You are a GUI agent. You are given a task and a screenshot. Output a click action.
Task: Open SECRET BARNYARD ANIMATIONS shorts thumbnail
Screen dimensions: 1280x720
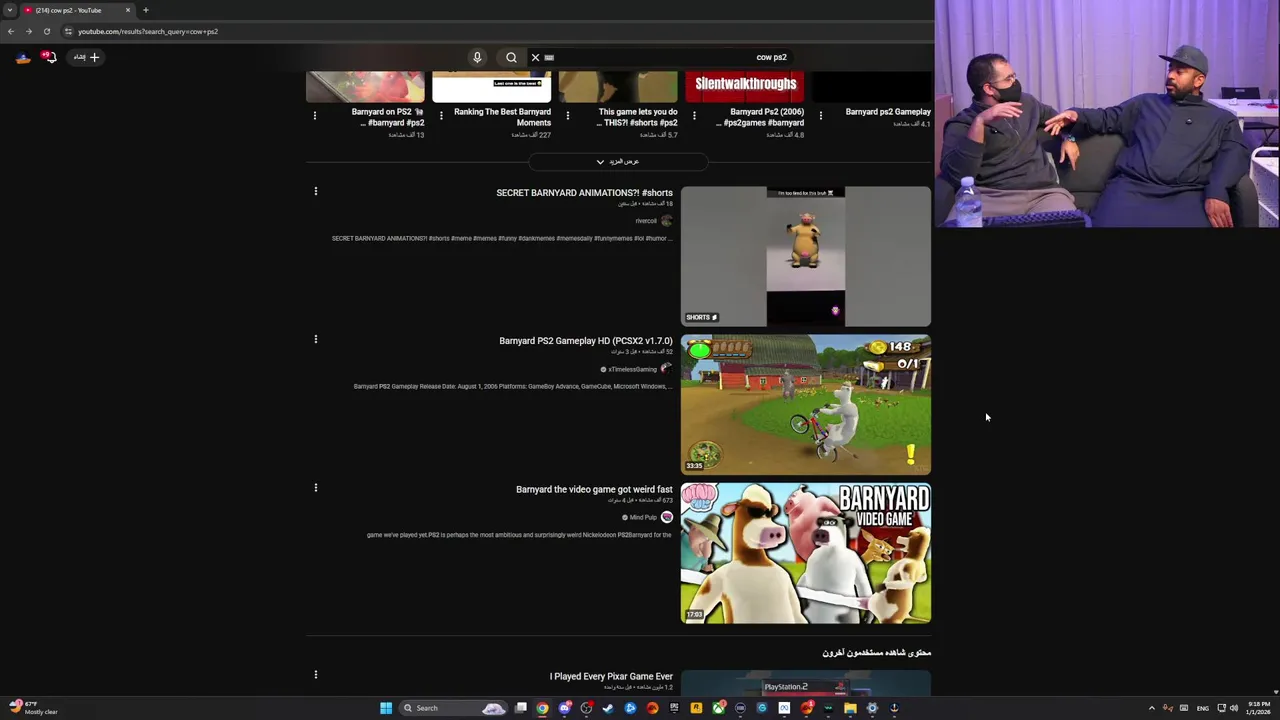(806, 256)
